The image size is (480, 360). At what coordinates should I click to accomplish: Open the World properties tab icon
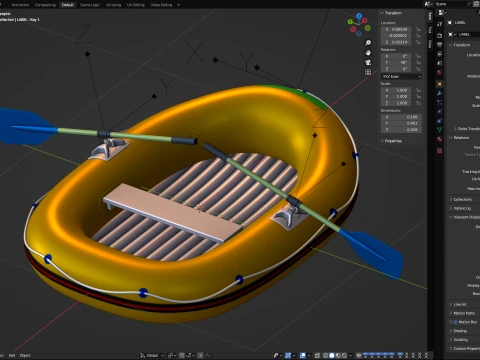click(439, 72)
